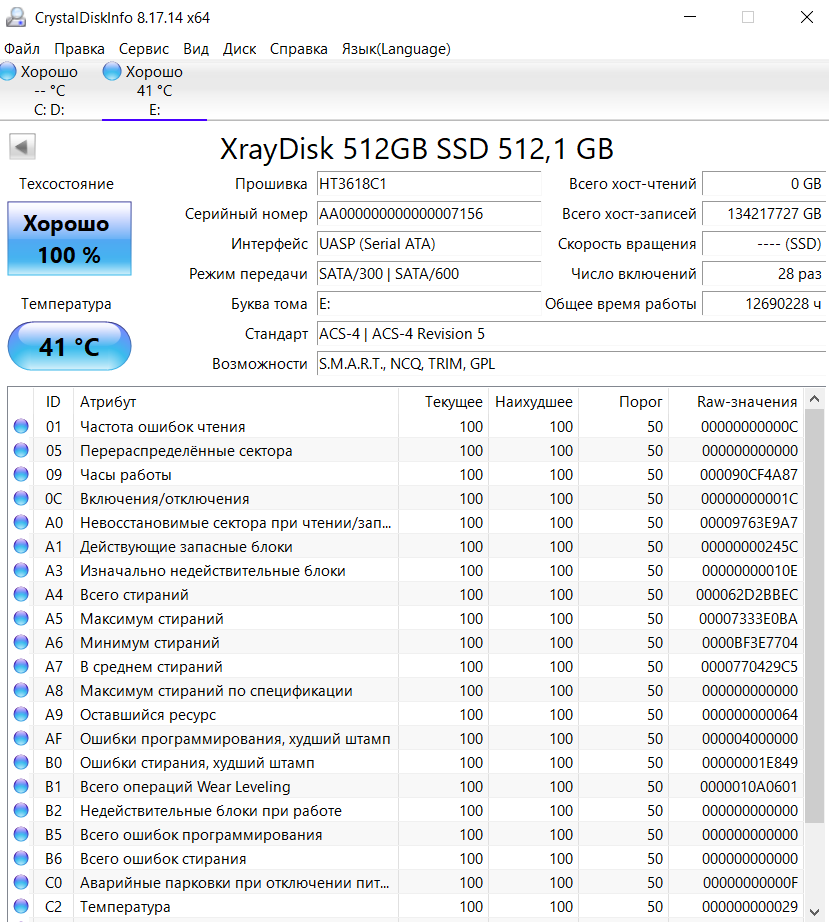Click the interface field UASP (Serial ATA)
829x922 pixels.
click(x=429, y=244)
